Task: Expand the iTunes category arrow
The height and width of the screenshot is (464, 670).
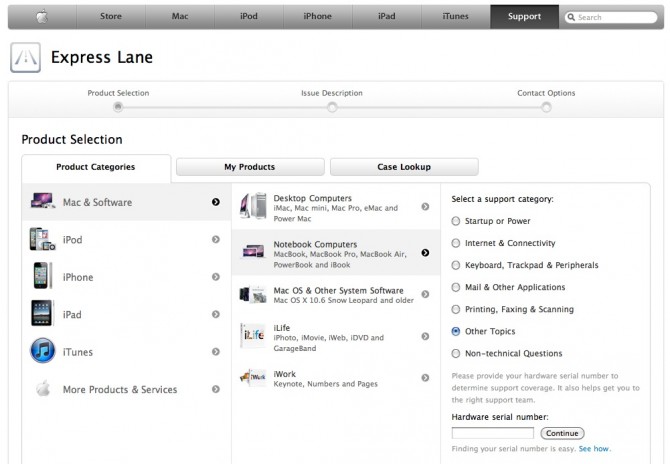Action: (x=216, y=352)
